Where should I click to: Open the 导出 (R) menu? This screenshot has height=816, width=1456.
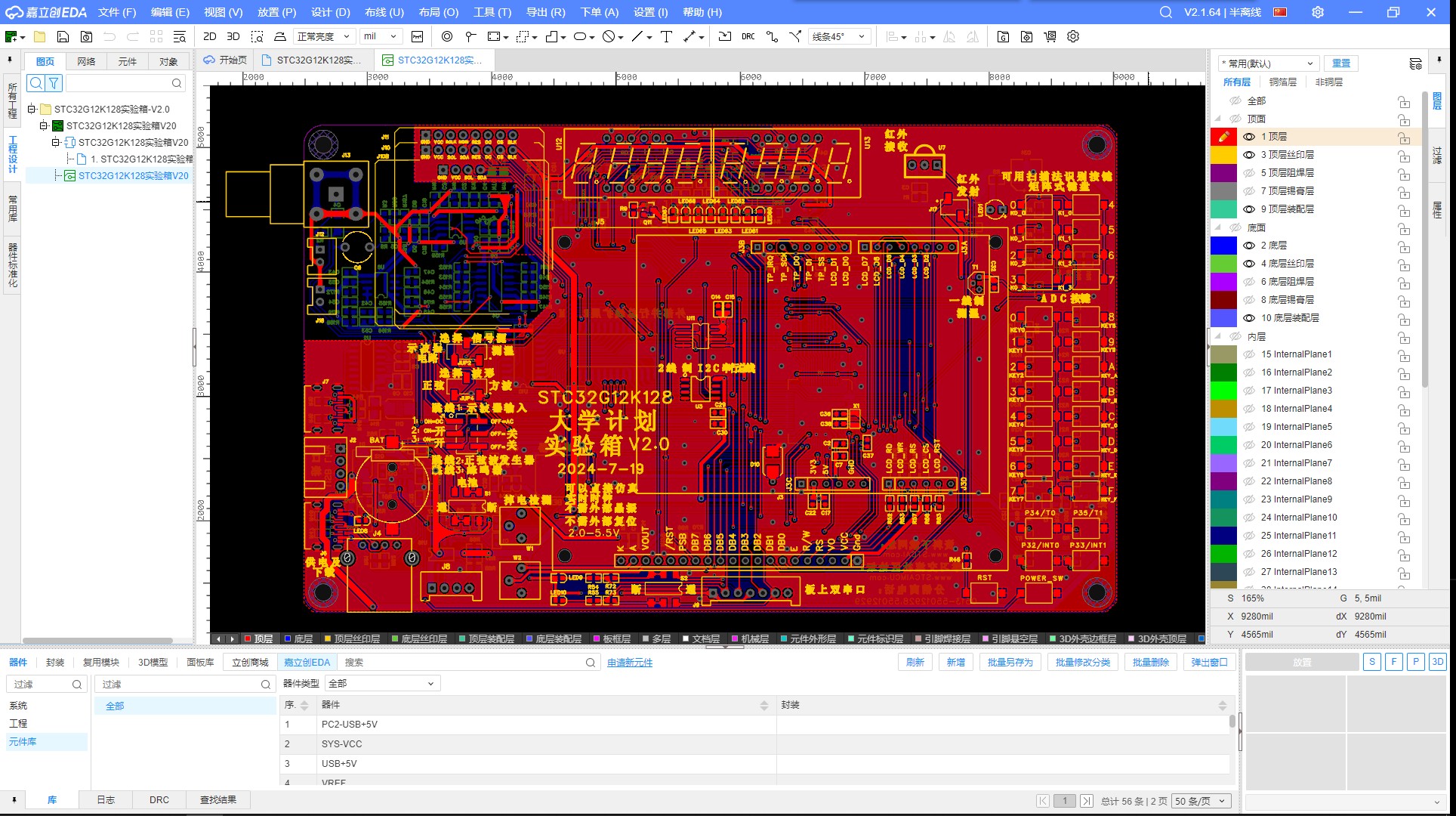tap(545, 12)
